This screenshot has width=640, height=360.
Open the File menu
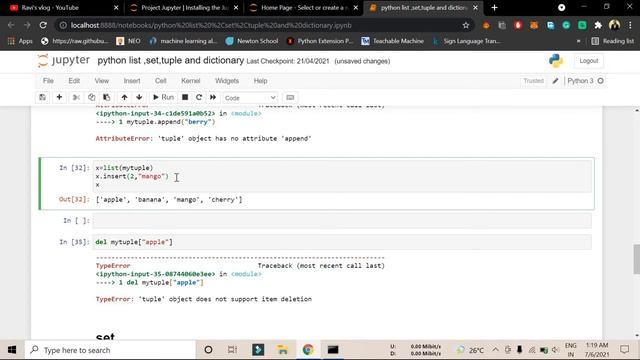pyautogui.click(x=48, y=81)
